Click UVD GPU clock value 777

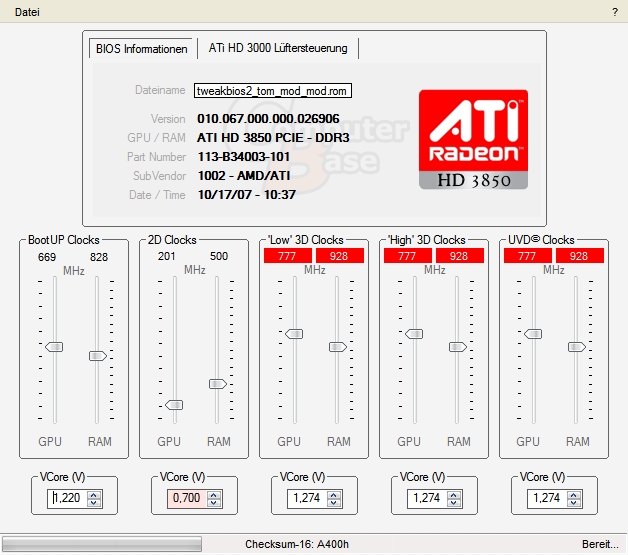[x=527, y=255]
